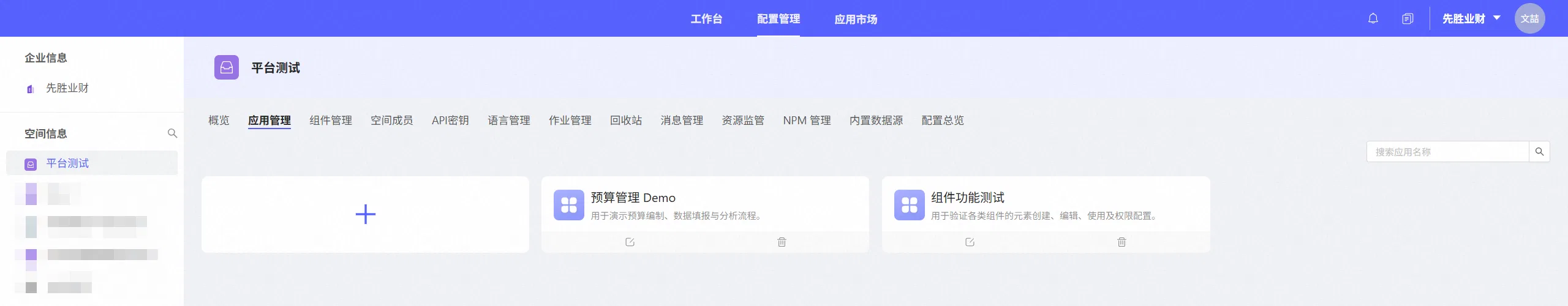The image size is (1568, 306).
Task: Delete the 组件功能测试 application
Action: click(1121, 242)
